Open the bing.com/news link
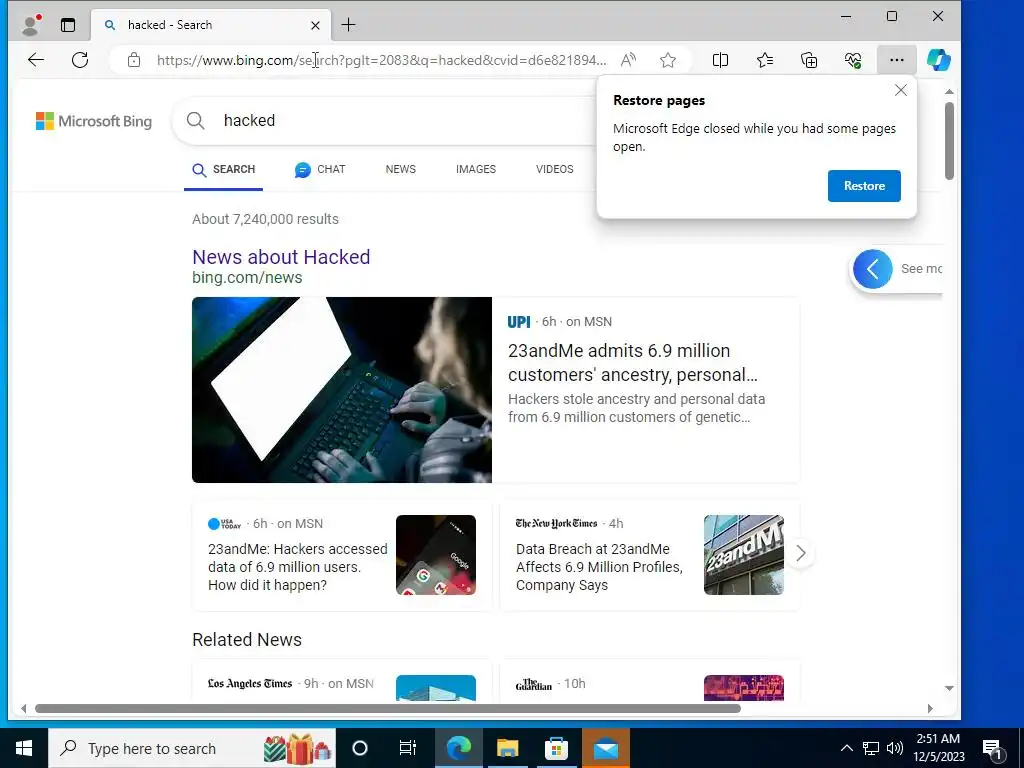This screenshot has height=768, width=1024. coord(247,278)
